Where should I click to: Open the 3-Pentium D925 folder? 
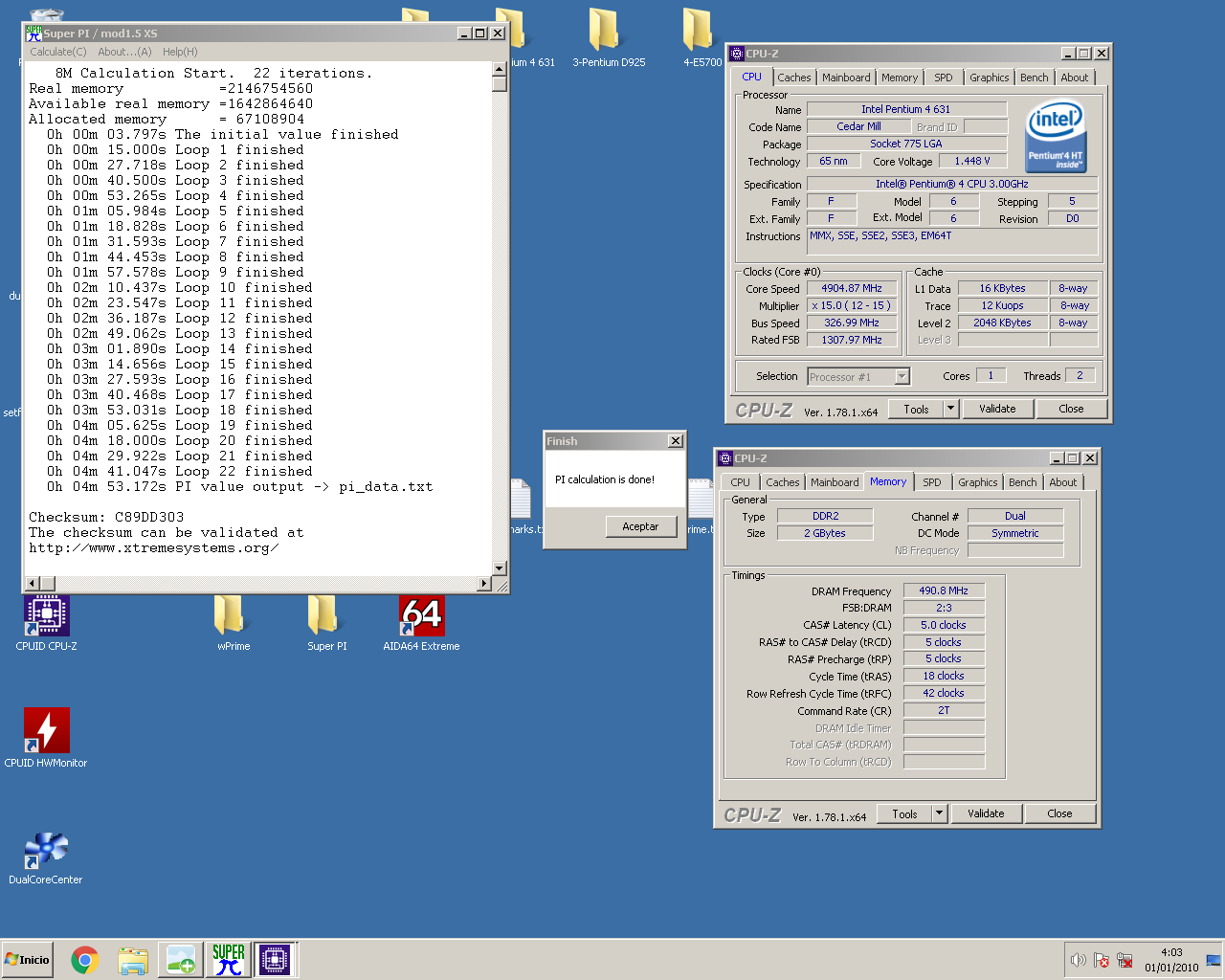click(609, 36)
